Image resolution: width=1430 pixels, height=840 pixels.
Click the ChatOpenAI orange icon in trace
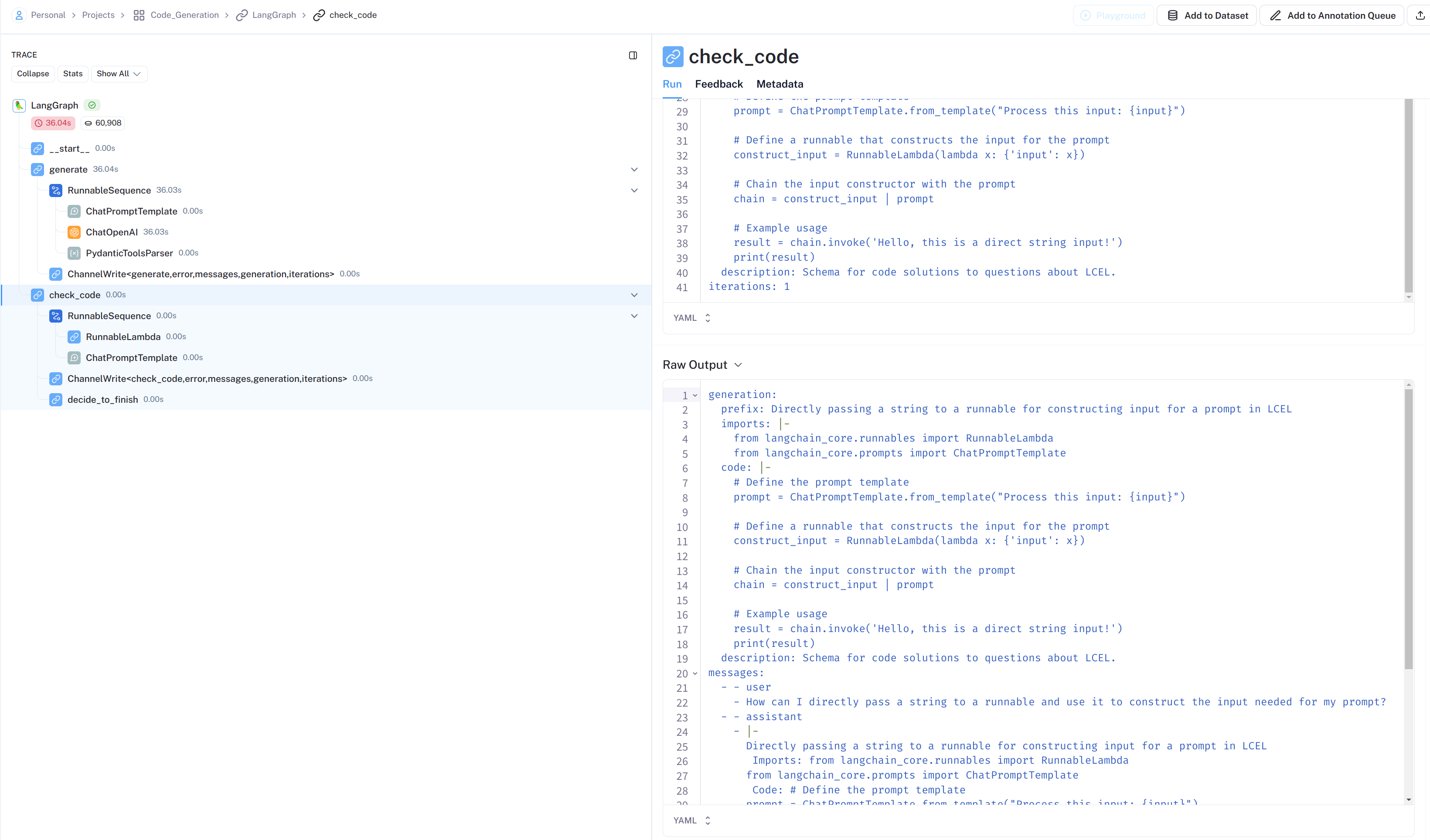(x=74, y=232)
